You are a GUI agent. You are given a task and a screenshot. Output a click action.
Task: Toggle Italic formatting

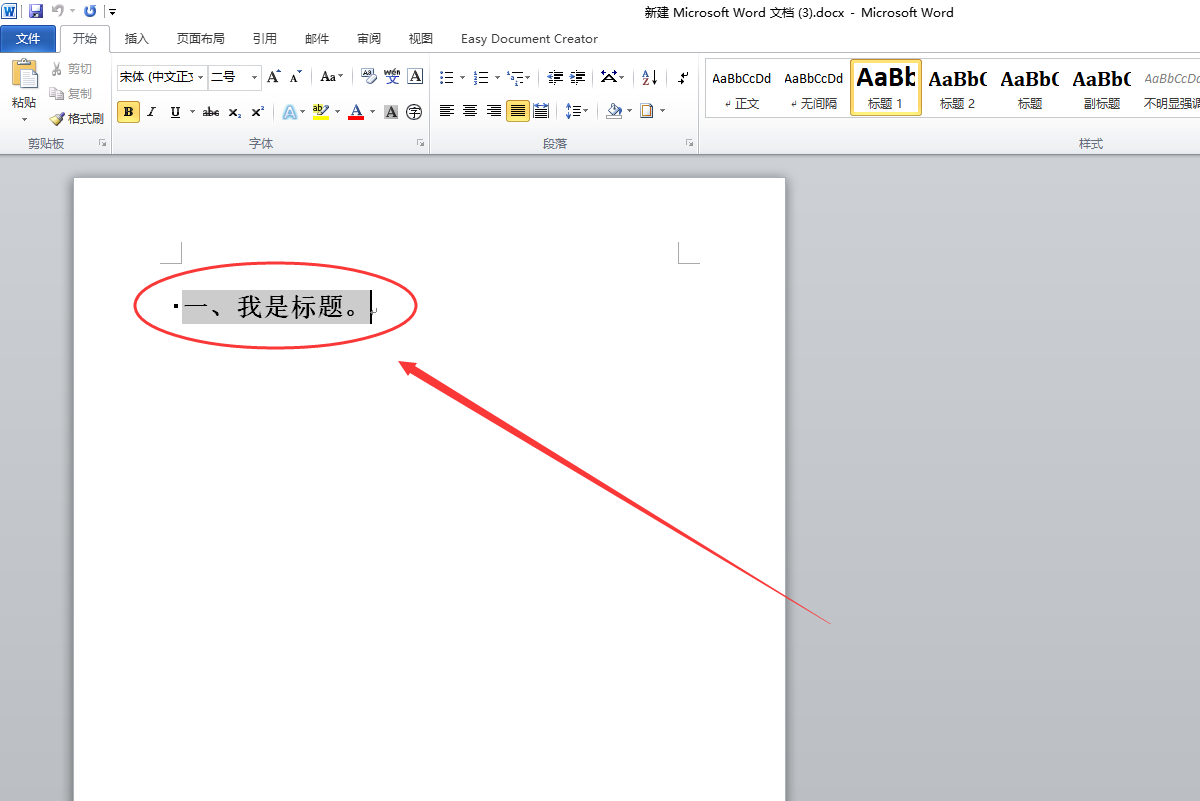click(x=152, y=112)
